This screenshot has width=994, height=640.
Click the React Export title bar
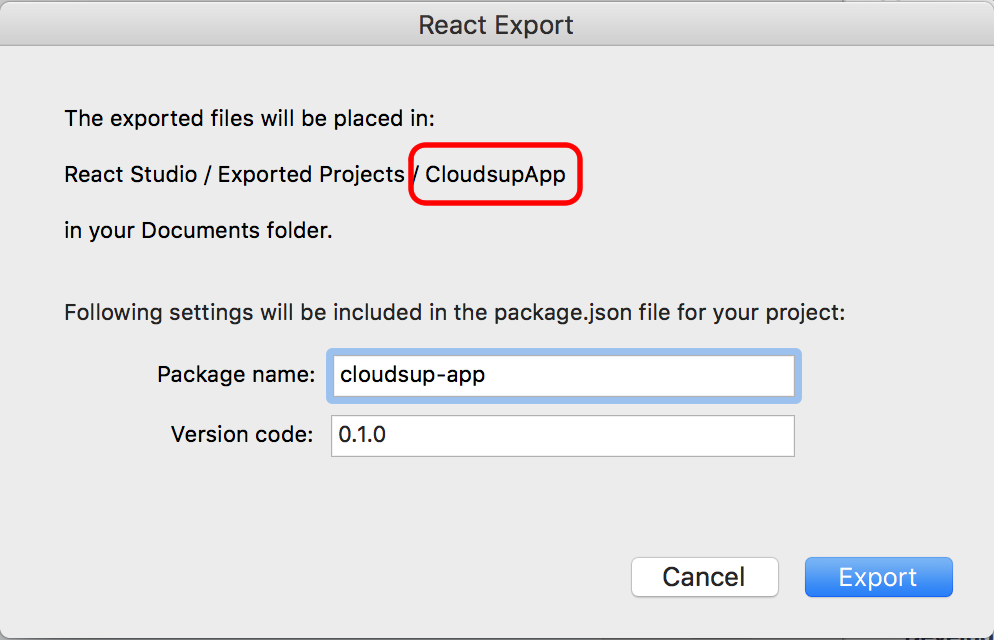(x=496, y=25)
